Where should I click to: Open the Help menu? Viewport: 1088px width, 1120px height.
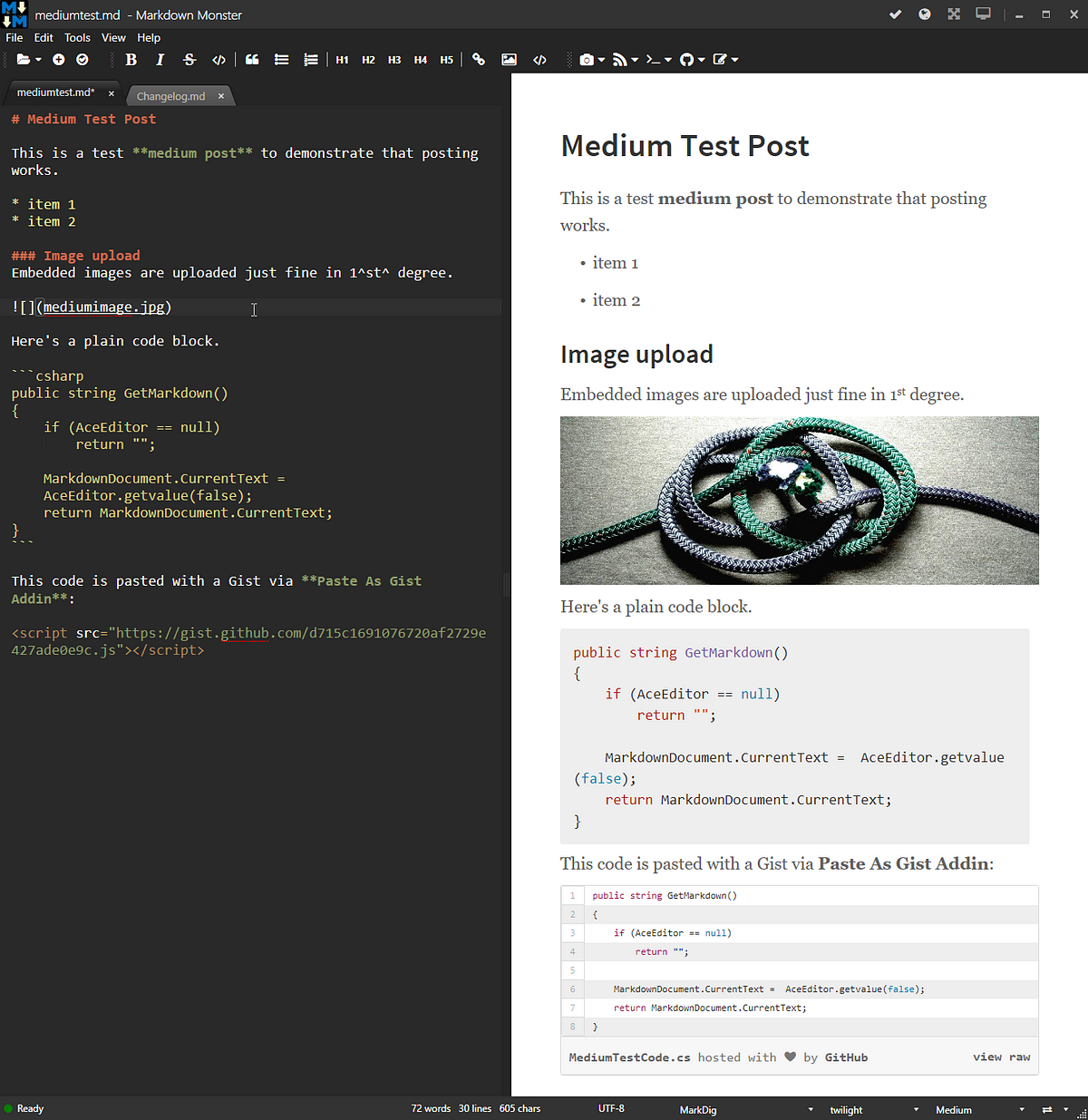click(149, 38)
